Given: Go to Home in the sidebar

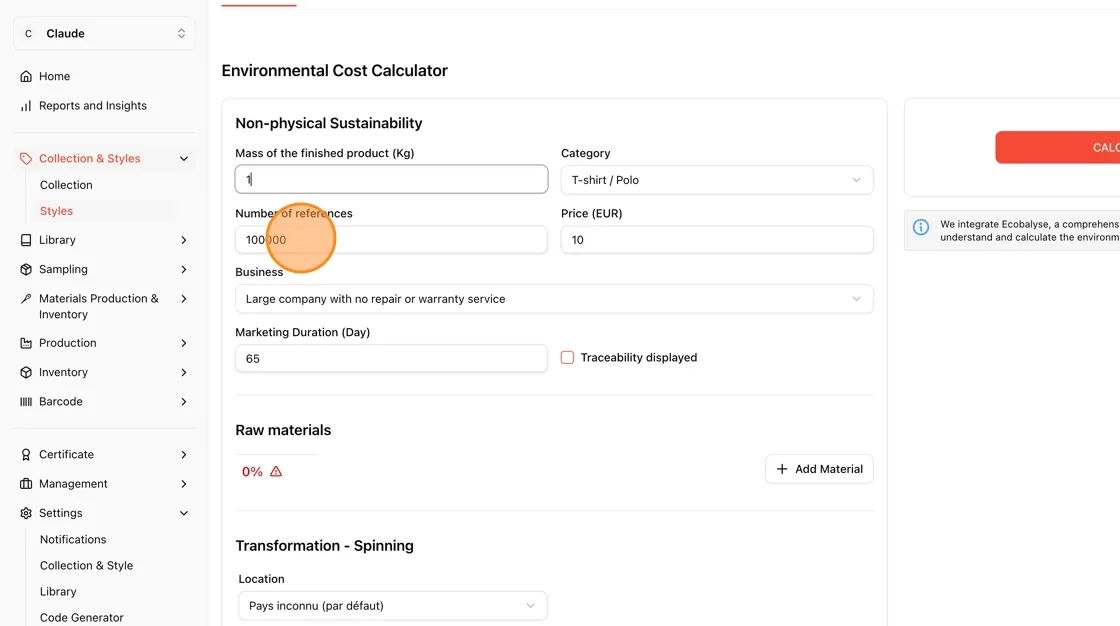Looking at the screenshot, I should click(x=54, y=76).
